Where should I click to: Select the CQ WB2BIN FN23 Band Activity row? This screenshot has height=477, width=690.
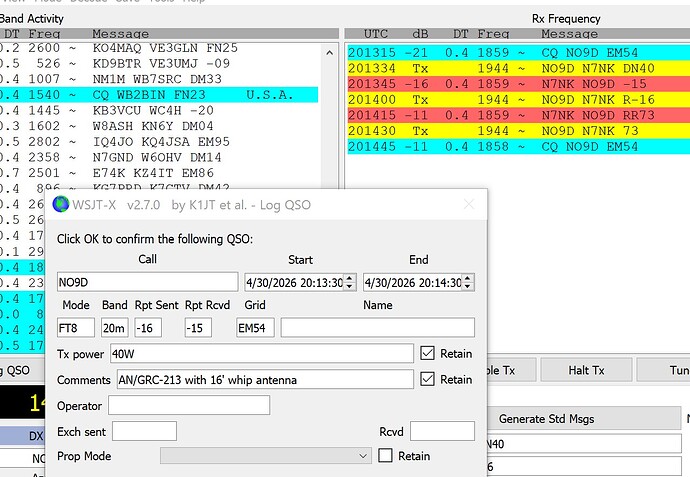pyautogui.click(x=159, y=95)
